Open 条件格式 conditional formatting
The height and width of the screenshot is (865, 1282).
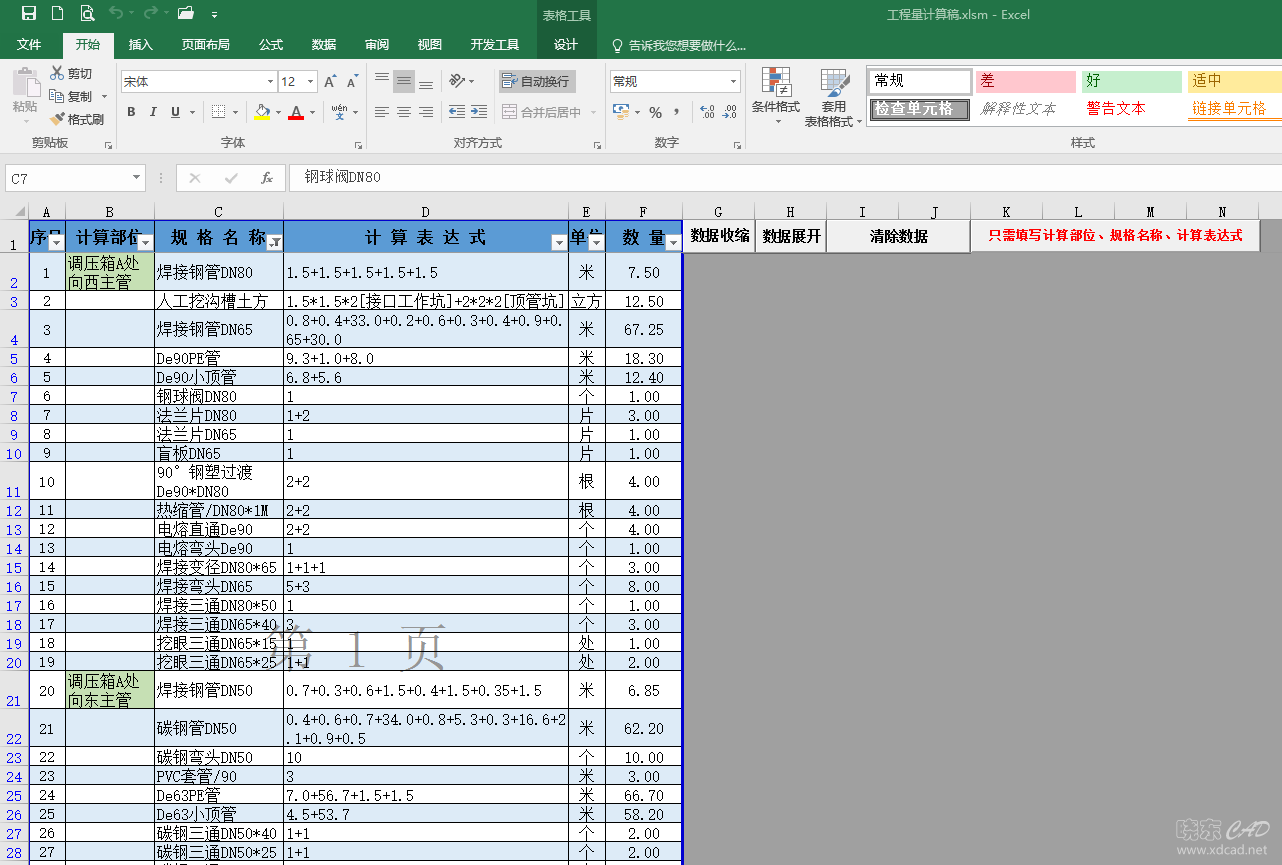click(x=776, y=97)
